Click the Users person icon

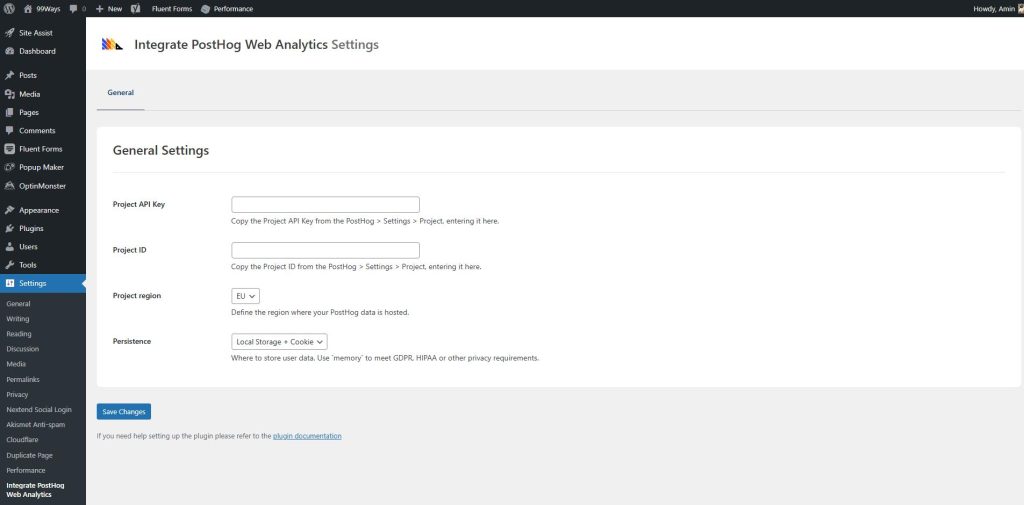click(9, 247)
